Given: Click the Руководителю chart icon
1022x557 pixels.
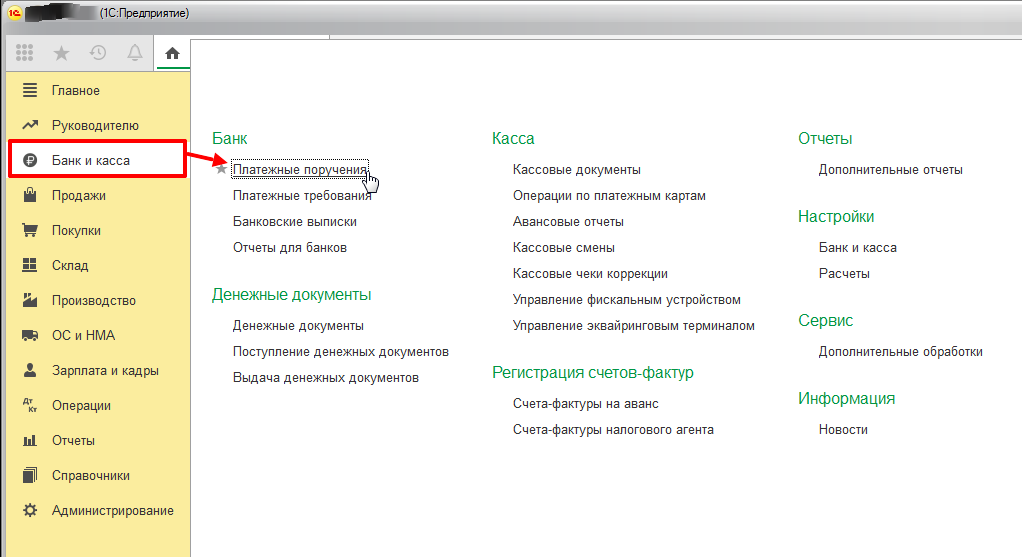Looking at the screenshot, I should [x=30, y=125].
